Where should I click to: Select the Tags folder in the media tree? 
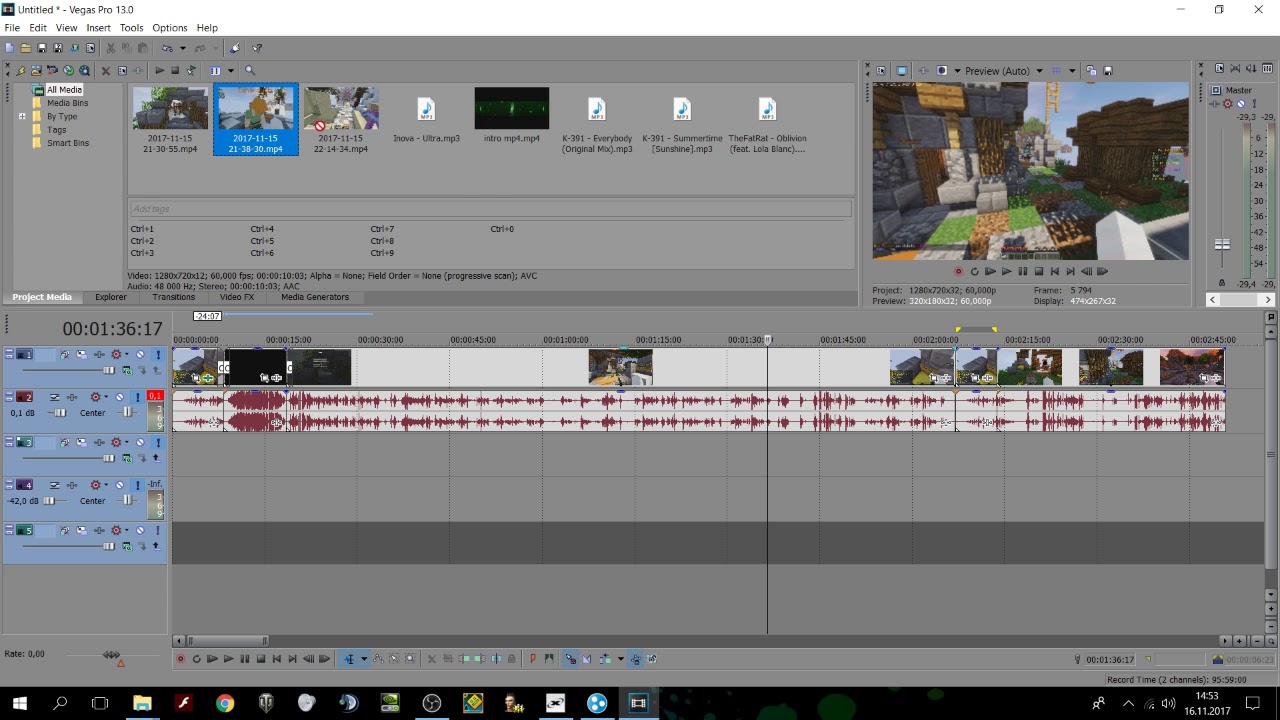[56, 130]
